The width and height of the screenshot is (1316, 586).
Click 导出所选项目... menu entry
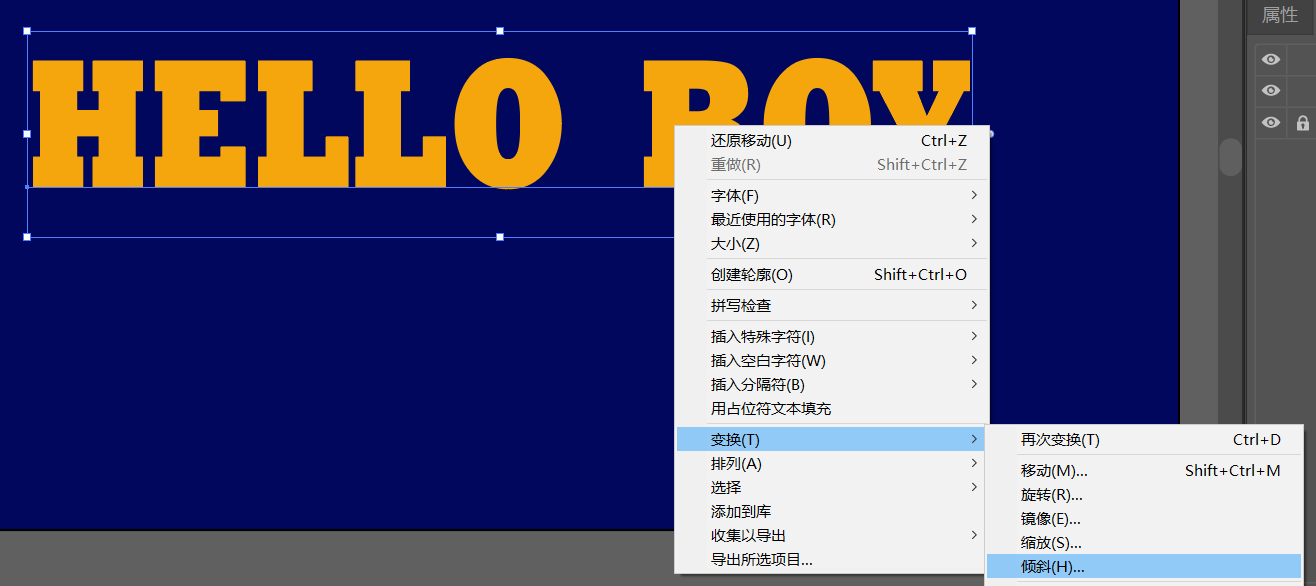(832, 560)
